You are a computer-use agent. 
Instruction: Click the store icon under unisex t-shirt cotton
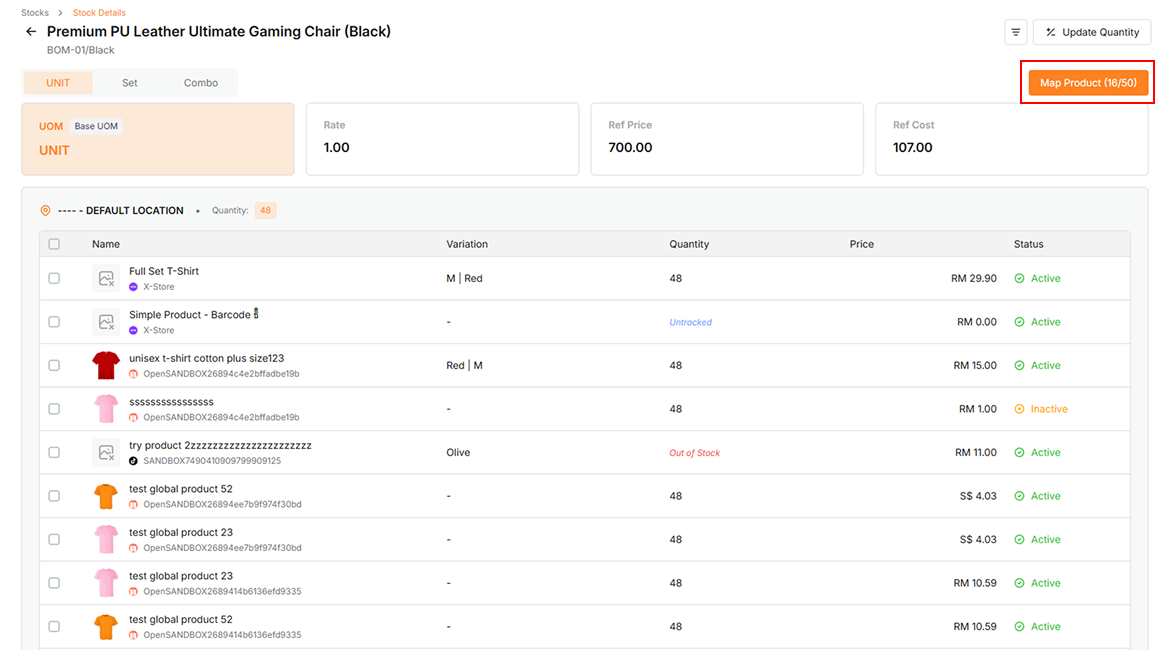133,374
